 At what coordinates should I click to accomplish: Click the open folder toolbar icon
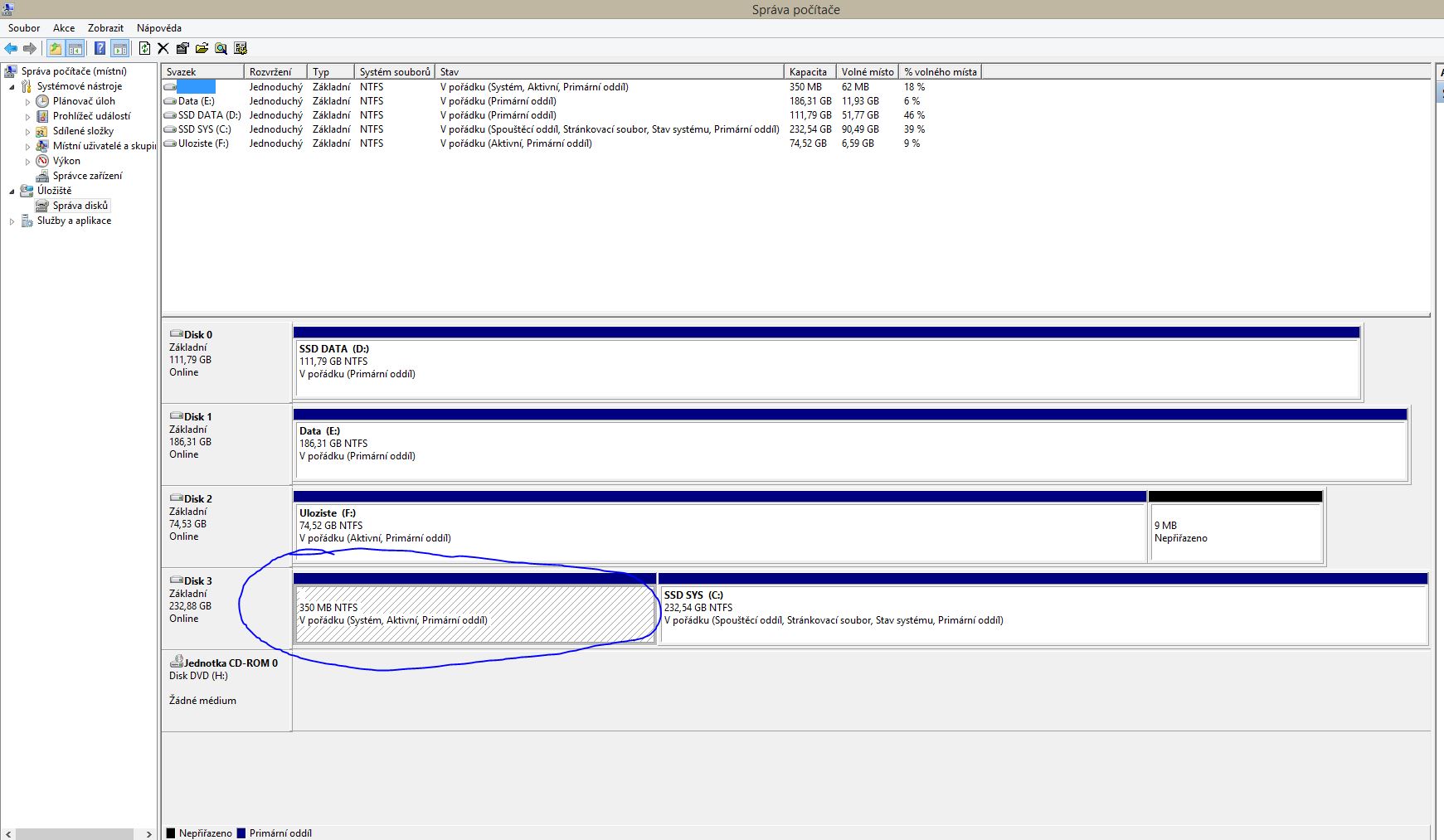202,49
